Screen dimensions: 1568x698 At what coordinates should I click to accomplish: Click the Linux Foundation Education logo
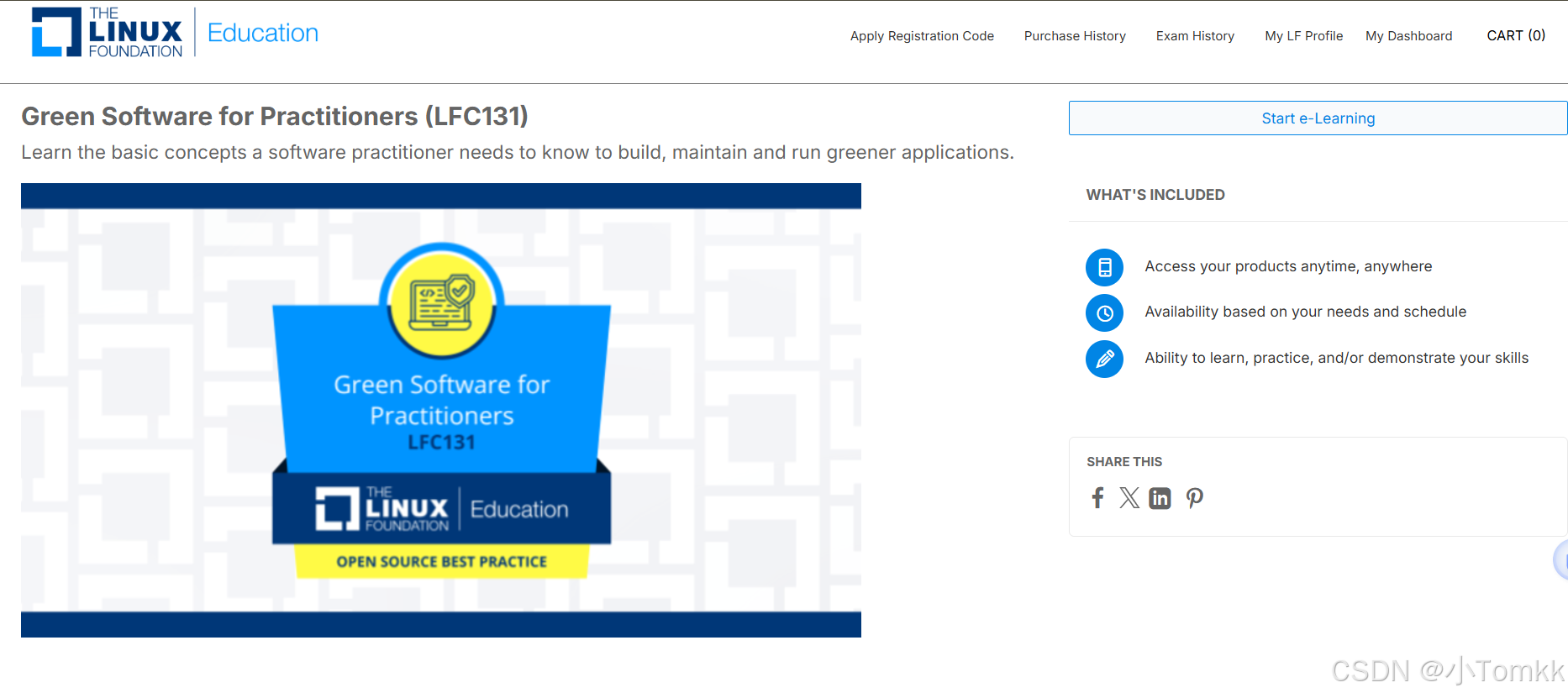175,33
